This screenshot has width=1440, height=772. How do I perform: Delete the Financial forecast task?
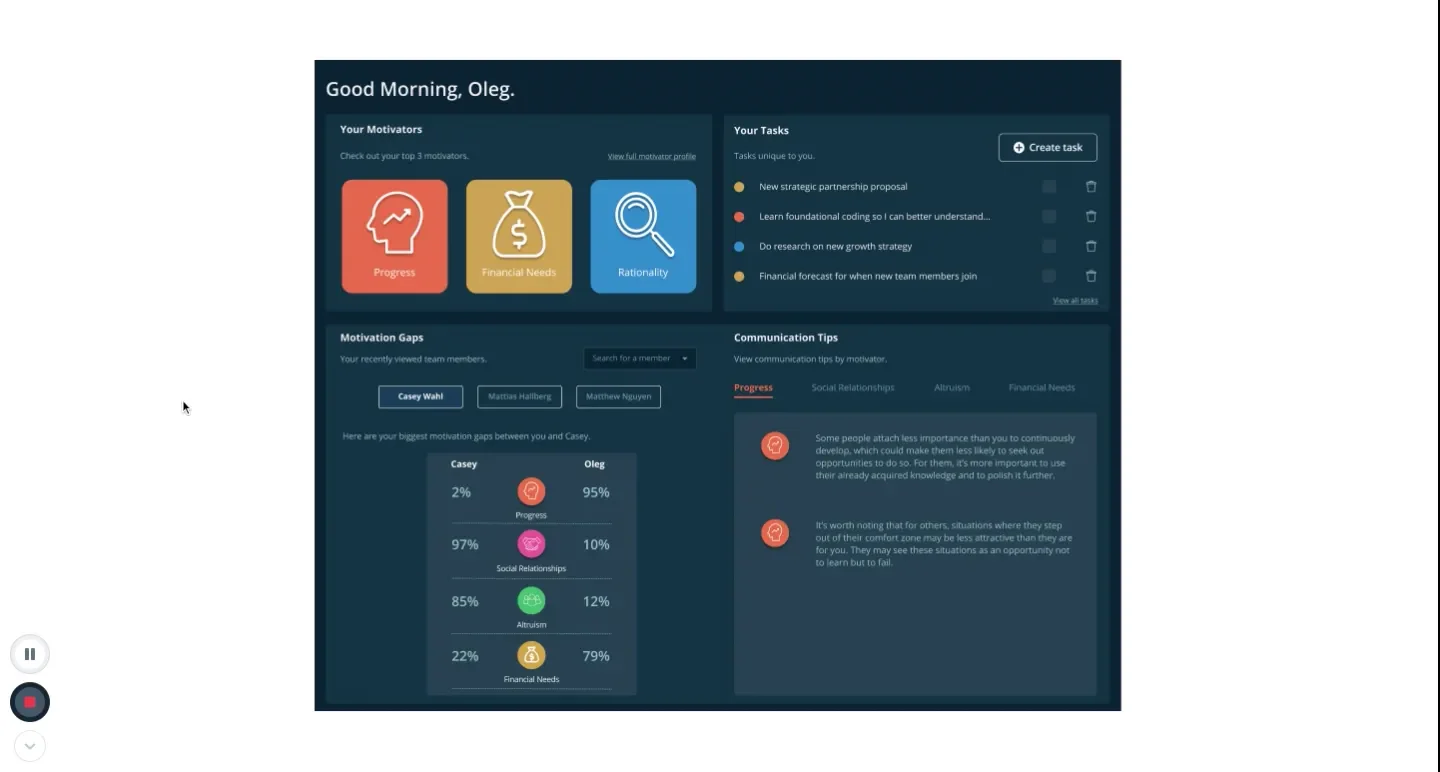point(1091,276)
